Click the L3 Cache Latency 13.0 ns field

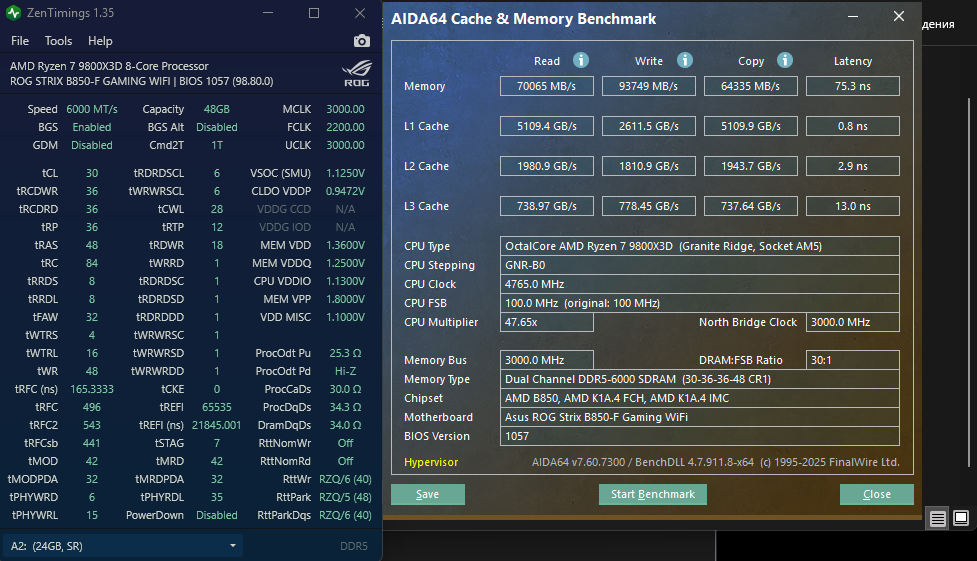853,206
